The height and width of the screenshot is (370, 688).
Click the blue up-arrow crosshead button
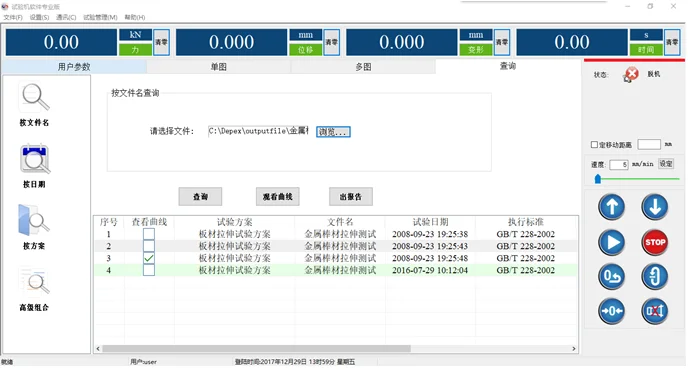coord(612,207)
